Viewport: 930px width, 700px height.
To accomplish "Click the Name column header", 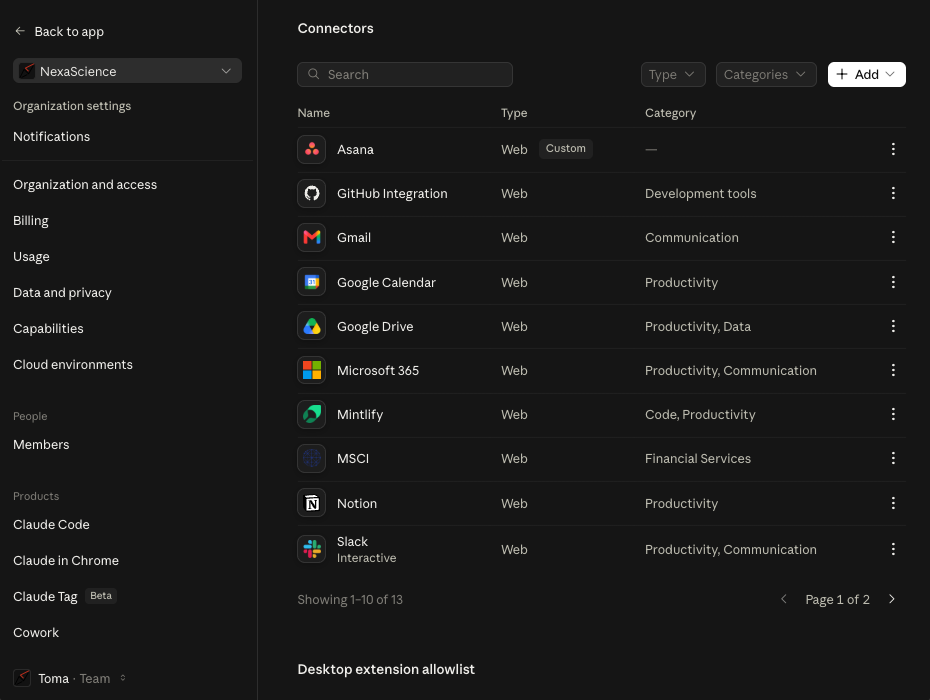I will (x=313, y=113).
